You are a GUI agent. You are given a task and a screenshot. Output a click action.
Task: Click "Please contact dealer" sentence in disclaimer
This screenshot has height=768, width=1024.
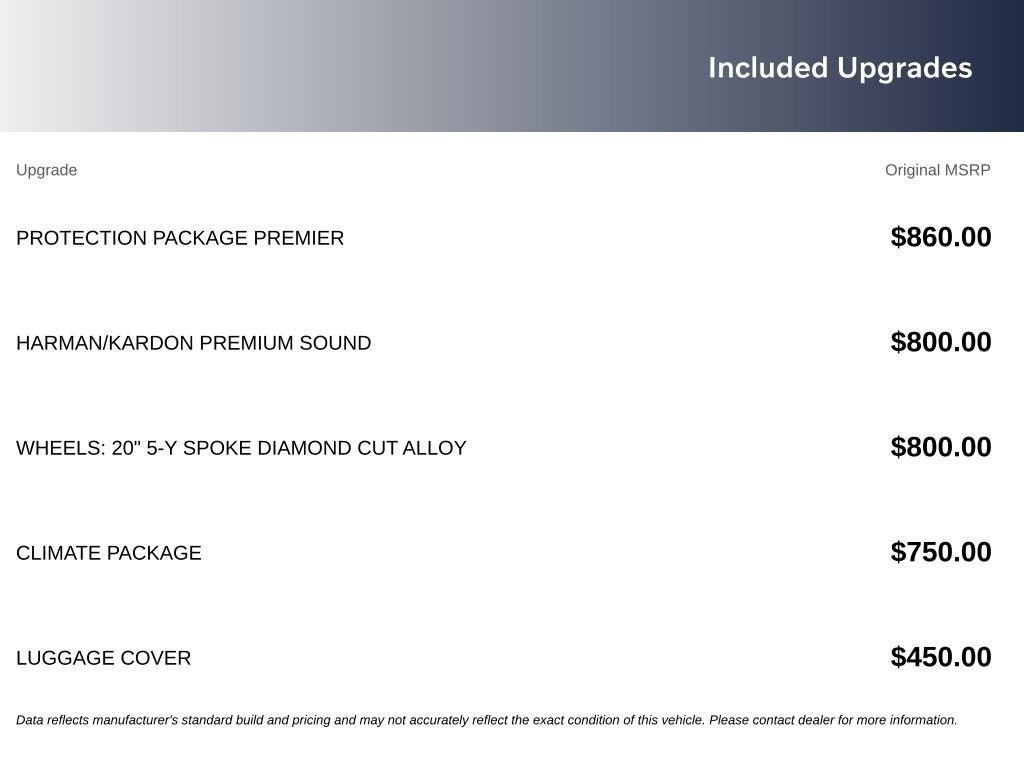pyautogui.click(x=833, y=720)
